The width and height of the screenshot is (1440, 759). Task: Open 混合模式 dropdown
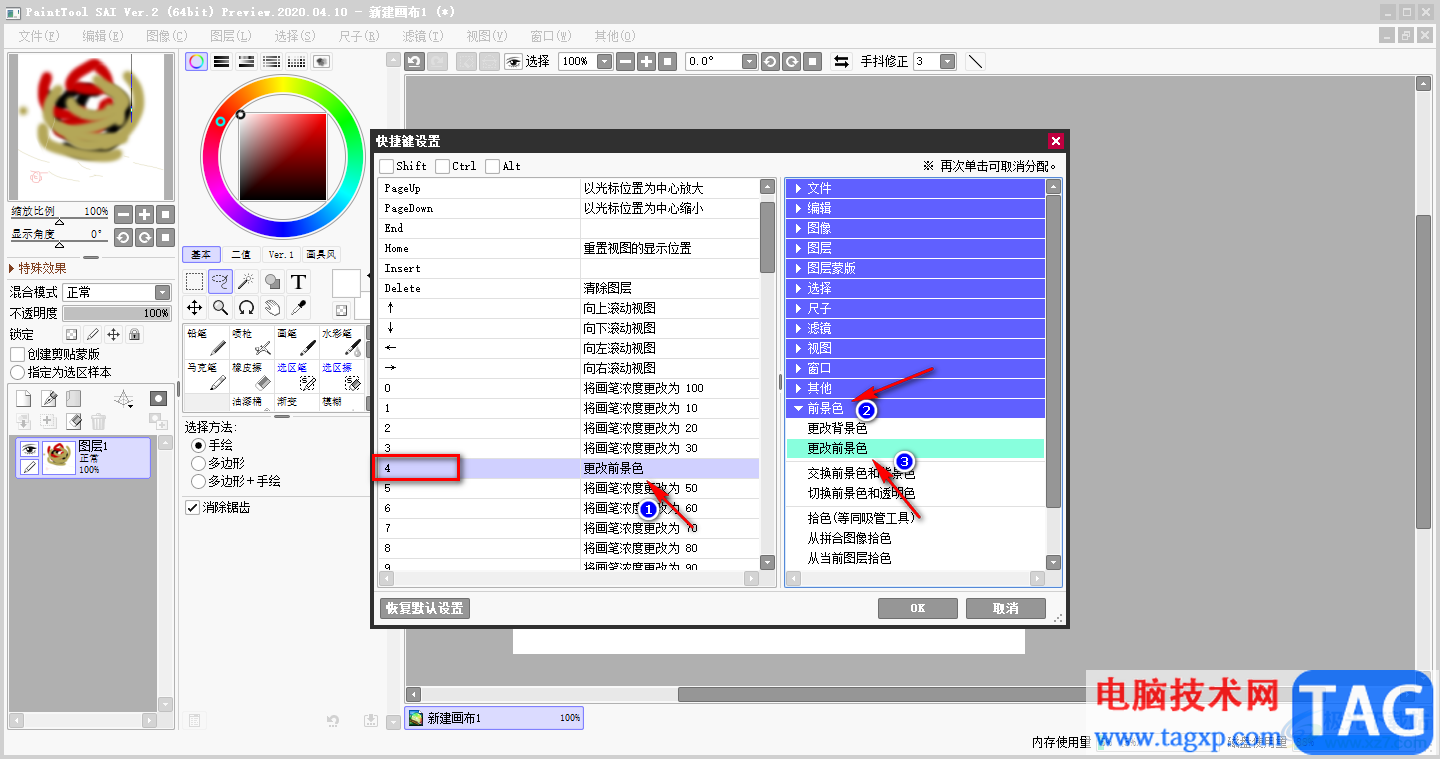click(x=117, y=292)
